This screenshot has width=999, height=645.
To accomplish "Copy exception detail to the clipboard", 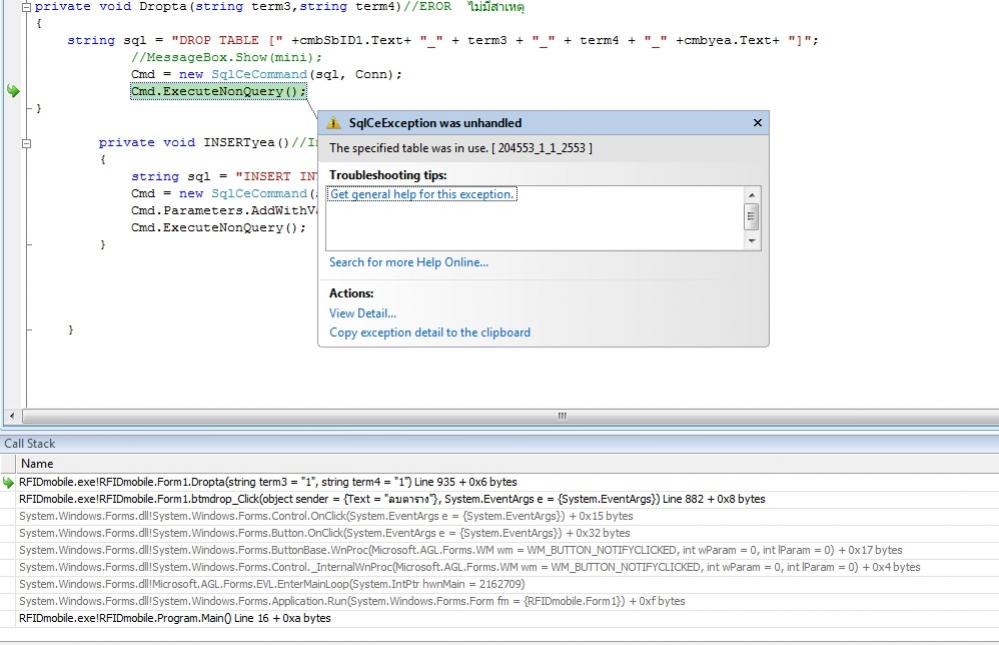I will (x=429, y=333).
